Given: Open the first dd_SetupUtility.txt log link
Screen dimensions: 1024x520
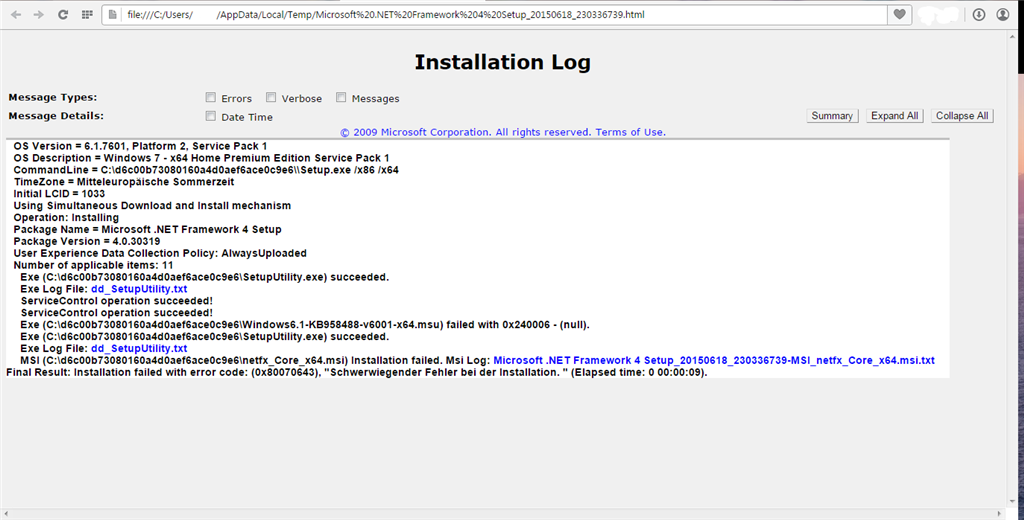Looking at the screenshot, I should click(139, 289).
